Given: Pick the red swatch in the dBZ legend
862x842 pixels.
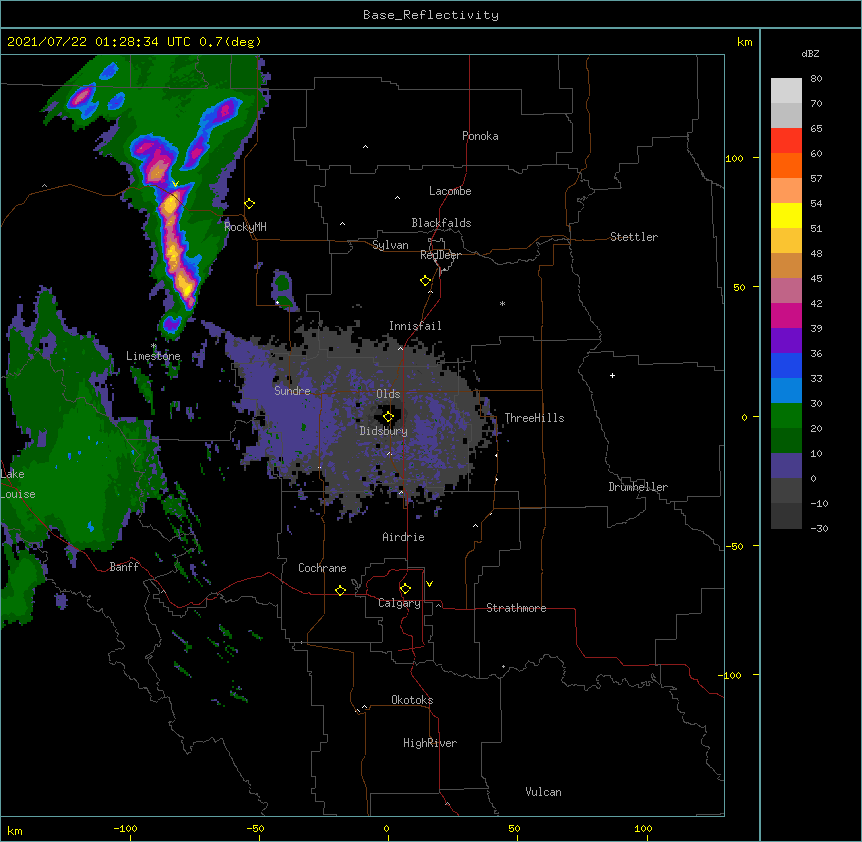Looking at the screenshot, I should click(786, 141).
